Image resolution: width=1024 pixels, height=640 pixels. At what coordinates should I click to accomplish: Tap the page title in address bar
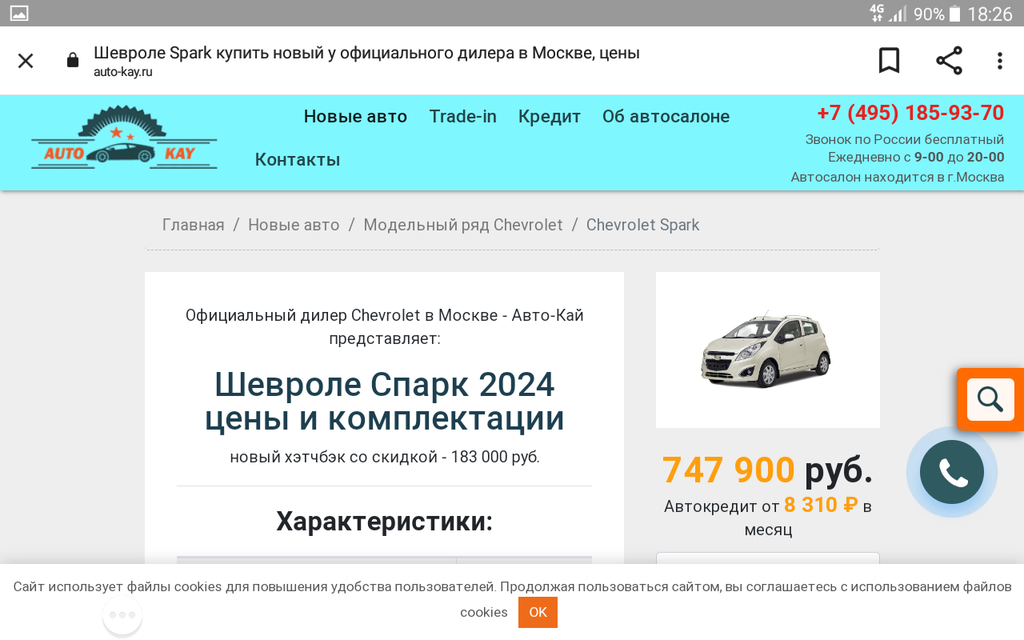(x=366, y=53)
